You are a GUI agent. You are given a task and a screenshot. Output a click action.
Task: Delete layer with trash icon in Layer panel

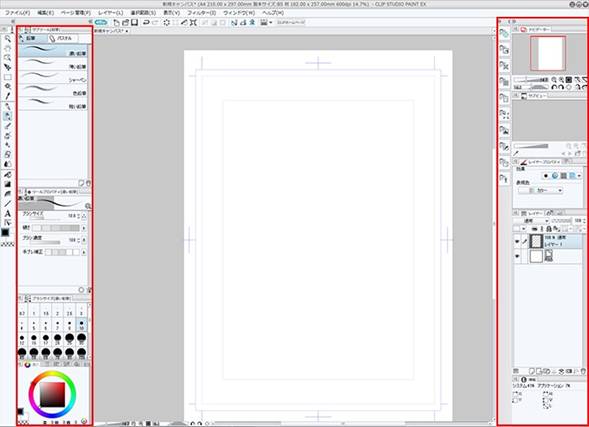tap(583, 371)
